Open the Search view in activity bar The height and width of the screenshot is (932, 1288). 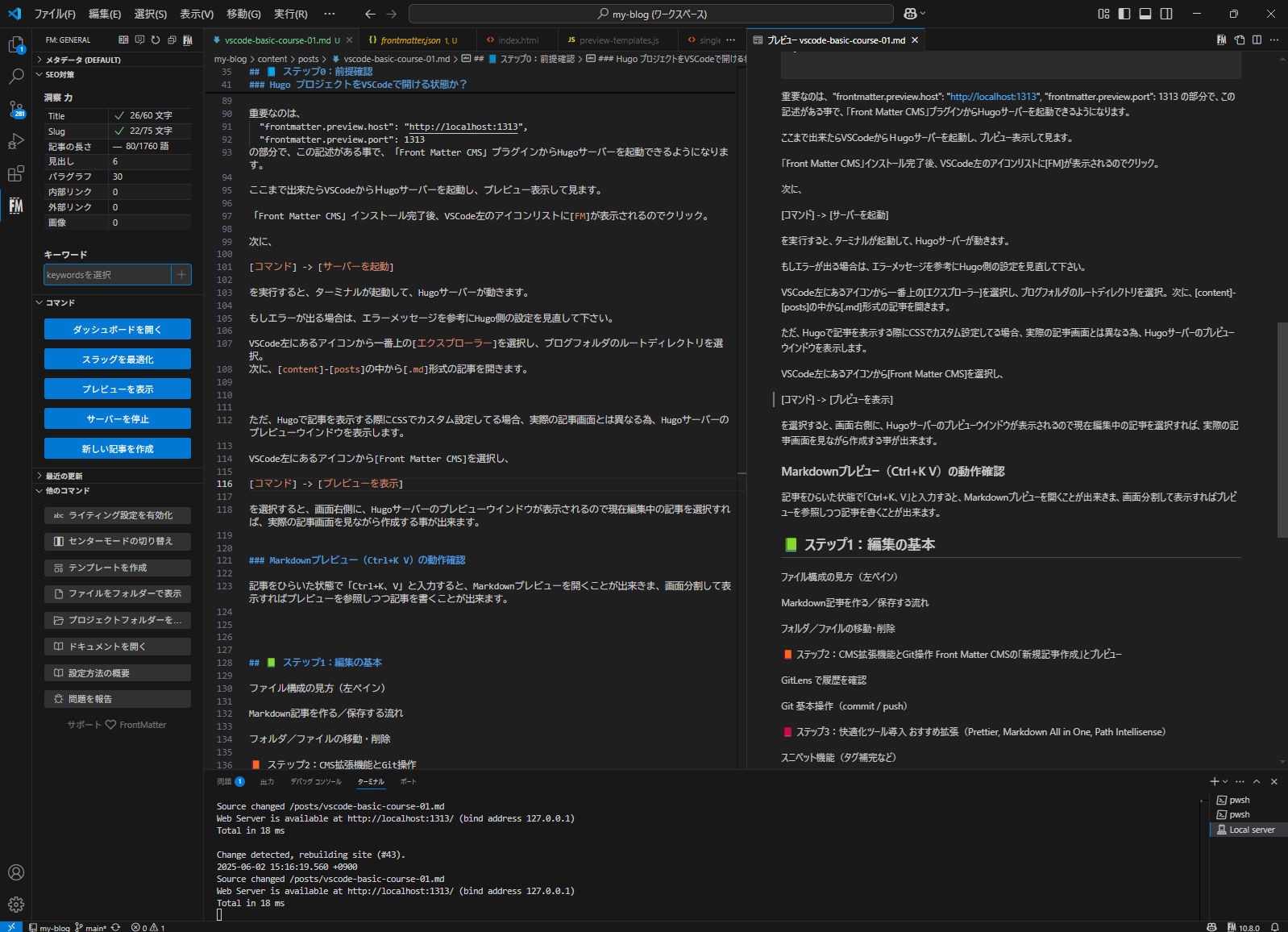[x=16, y=77]
